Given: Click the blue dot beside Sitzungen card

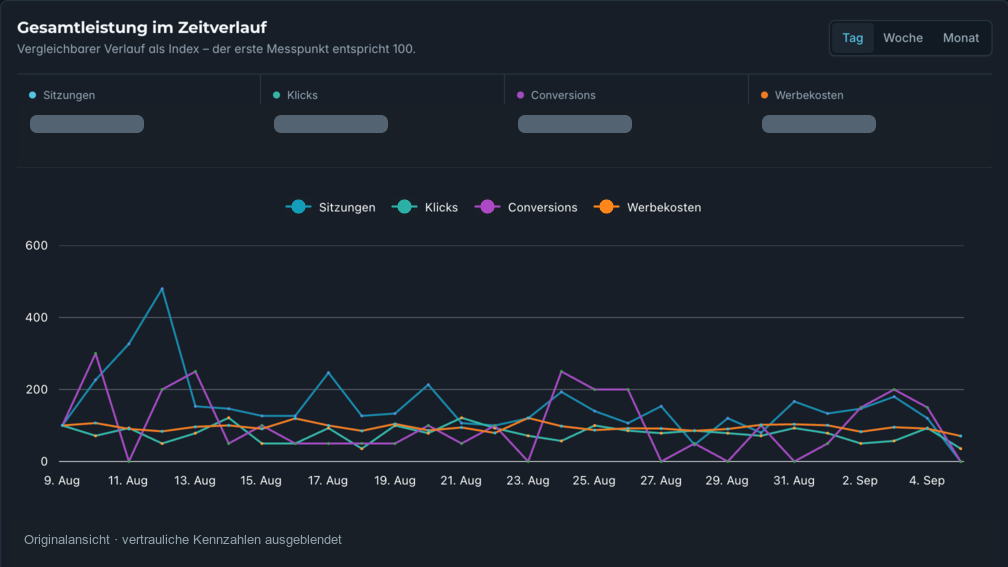Looking at the screenshot, I should click(x=32, y=95).
